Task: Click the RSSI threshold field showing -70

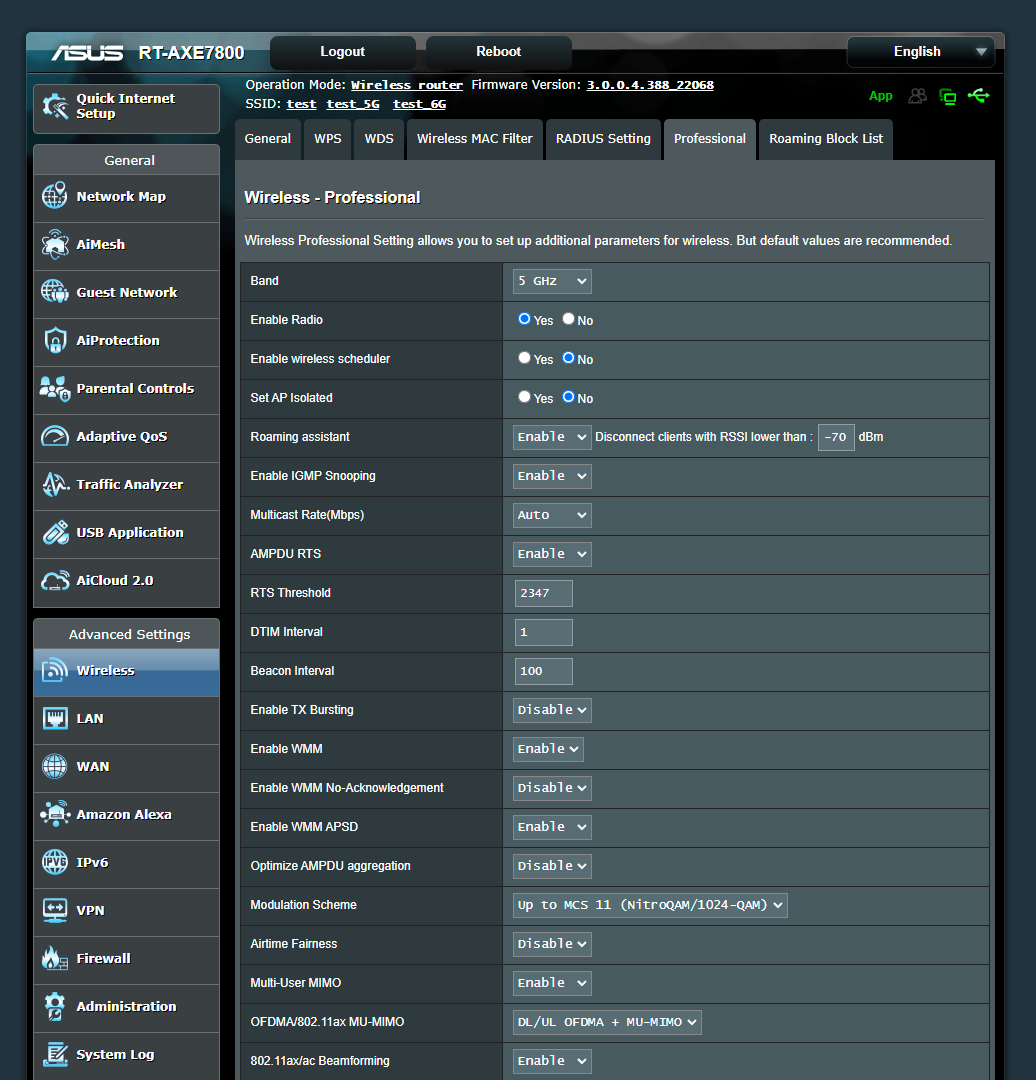Action: (836, 437)
